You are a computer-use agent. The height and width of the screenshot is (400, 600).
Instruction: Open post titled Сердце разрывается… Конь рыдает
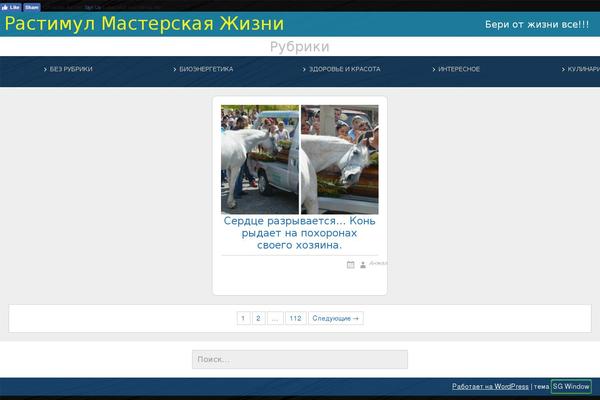coord(300,233)
